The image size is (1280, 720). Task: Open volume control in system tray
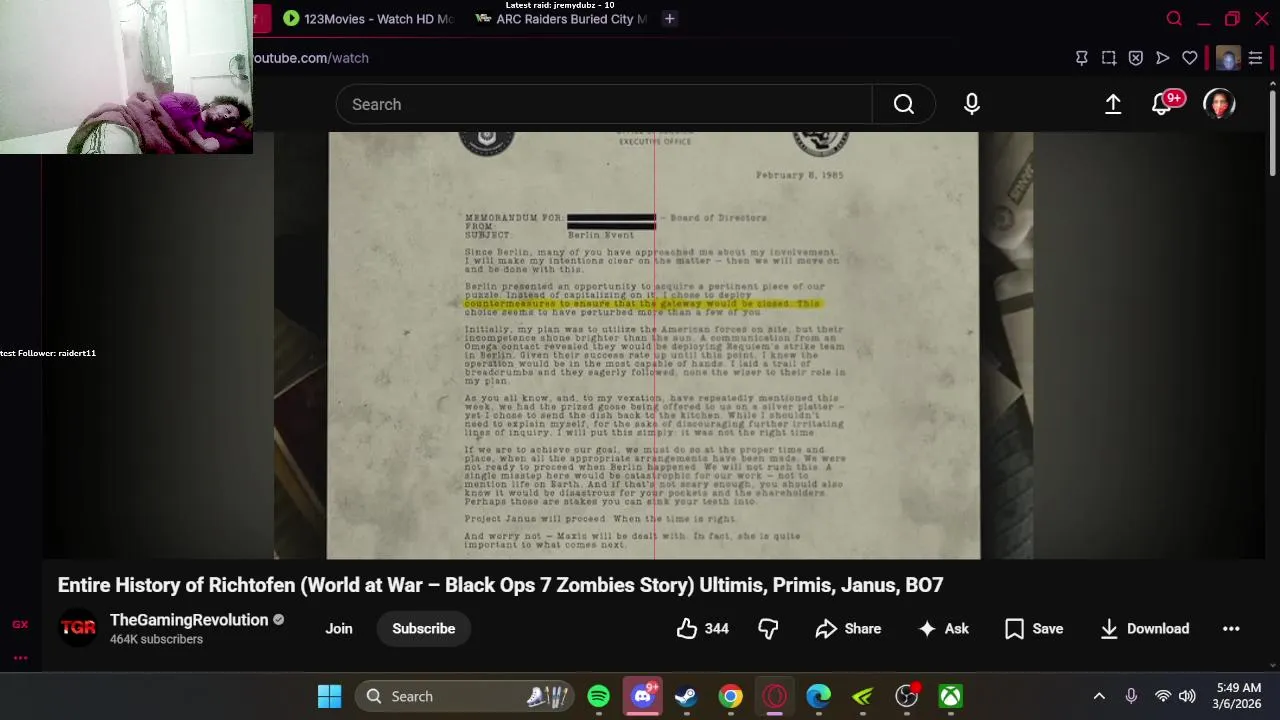tap(1187, 696)
